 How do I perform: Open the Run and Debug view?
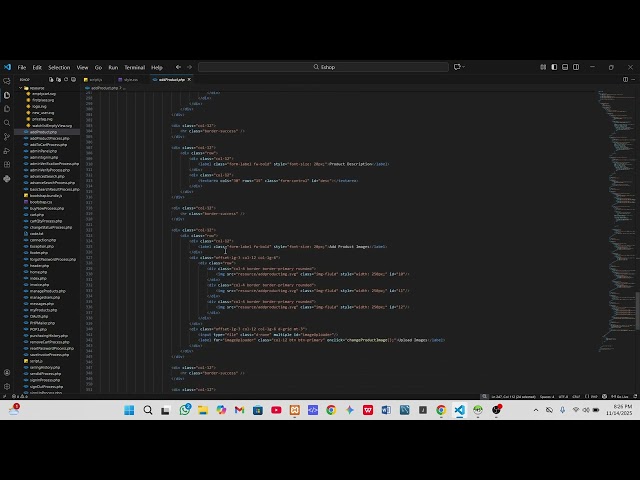click(7, 151)
